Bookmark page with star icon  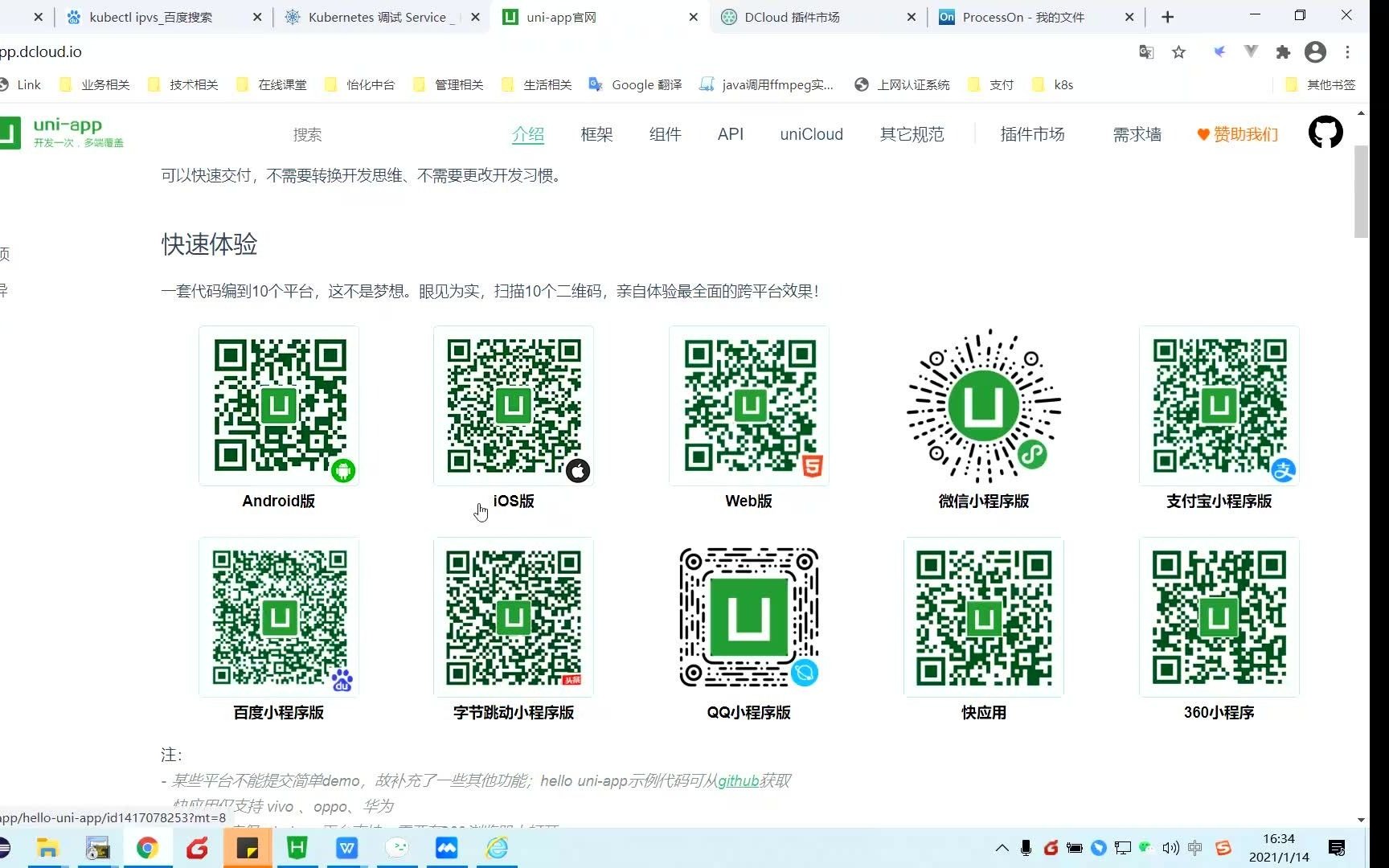(x=1178, y=52)
